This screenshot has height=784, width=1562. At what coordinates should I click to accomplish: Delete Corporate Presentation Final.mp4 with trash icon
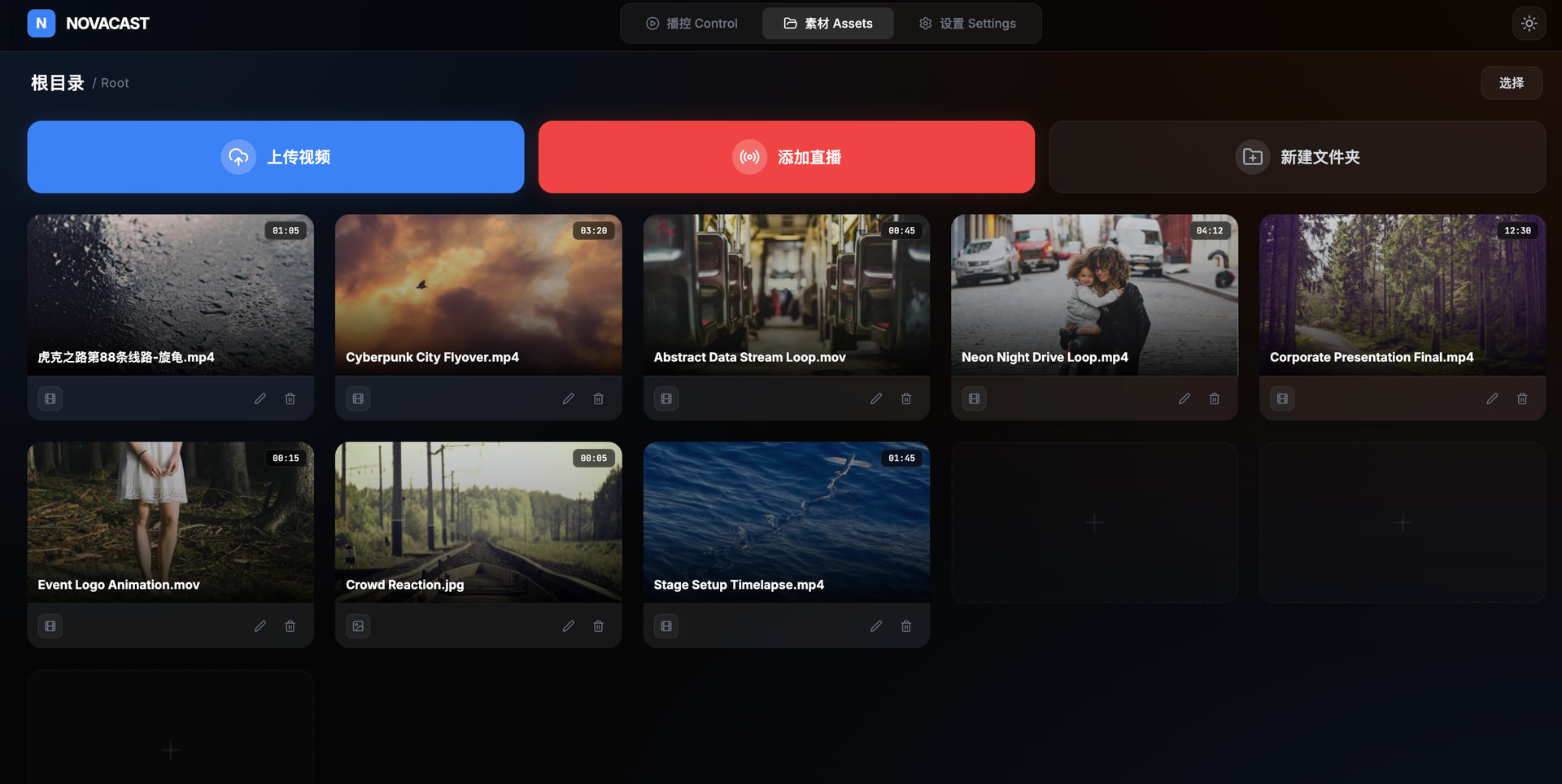point(1522,399)
